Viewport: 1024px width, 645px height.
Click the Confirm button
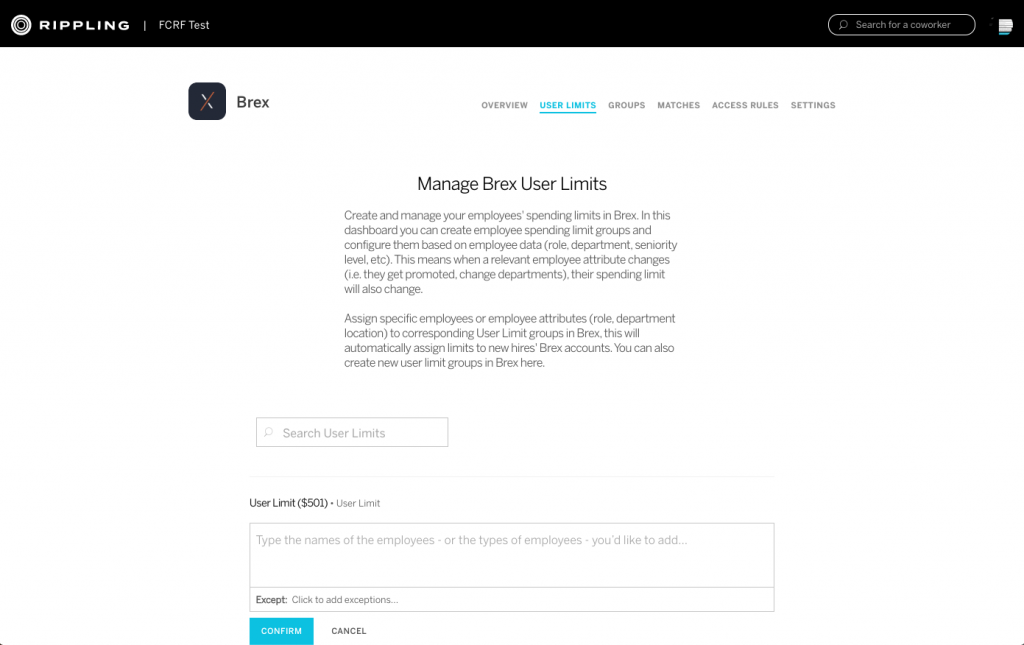click(x=281, y=631)
